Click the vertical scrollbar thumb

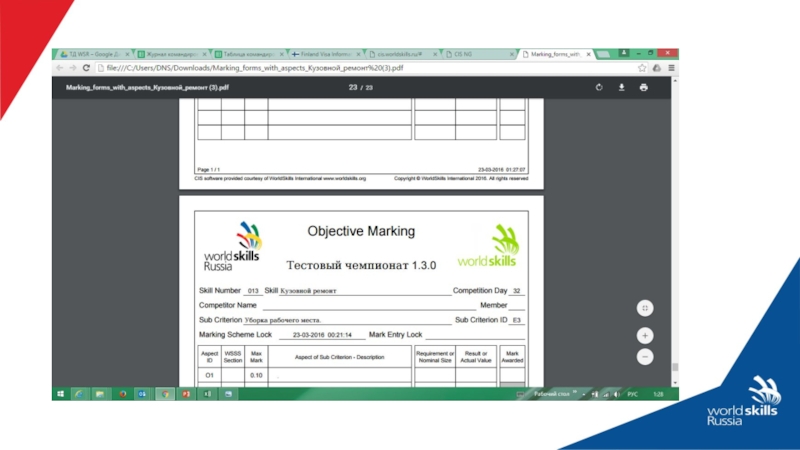tap(675, 367)
